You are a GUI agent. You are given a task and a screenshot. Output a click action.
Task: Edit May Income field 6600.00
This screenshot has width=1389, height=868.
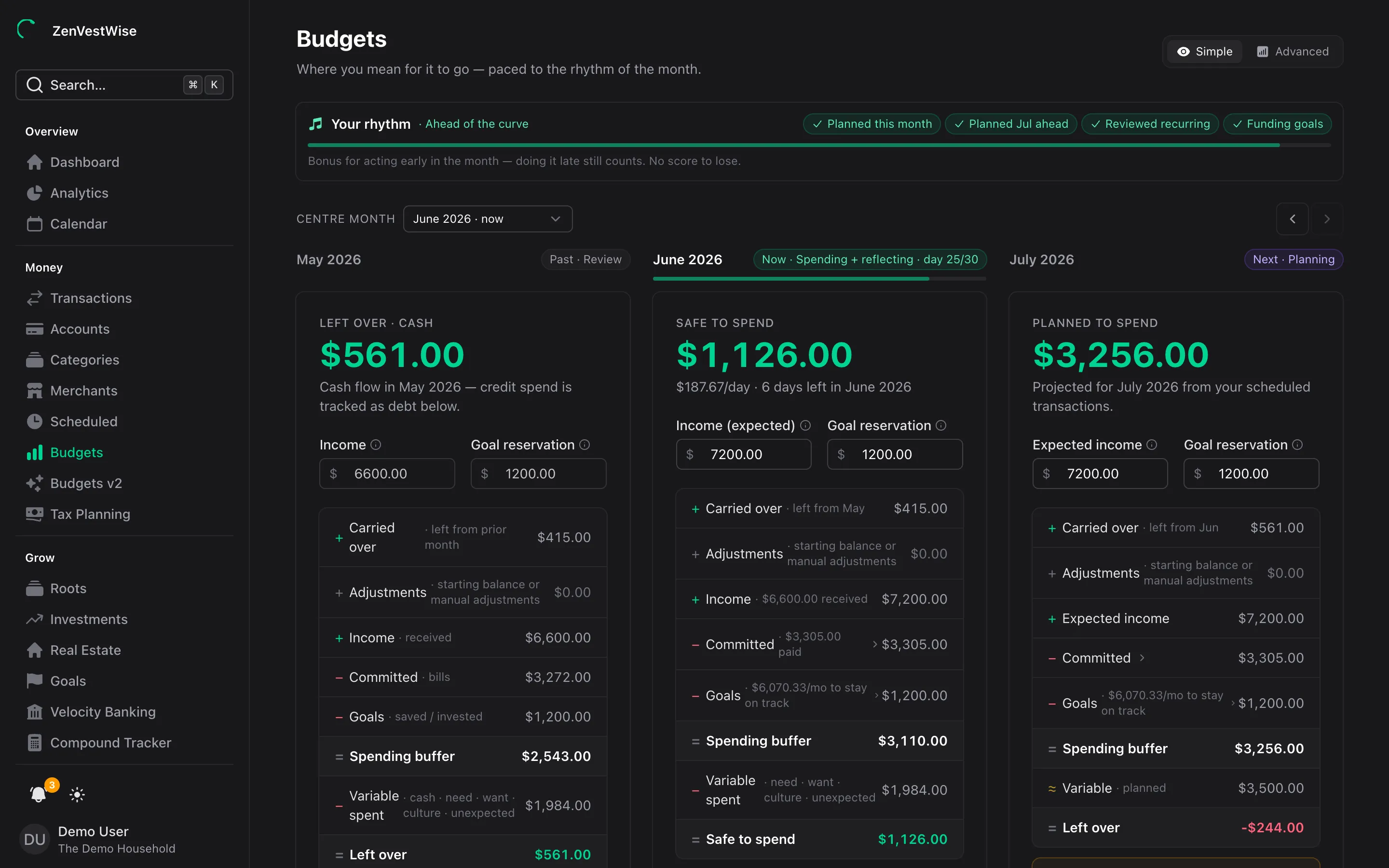387,474
